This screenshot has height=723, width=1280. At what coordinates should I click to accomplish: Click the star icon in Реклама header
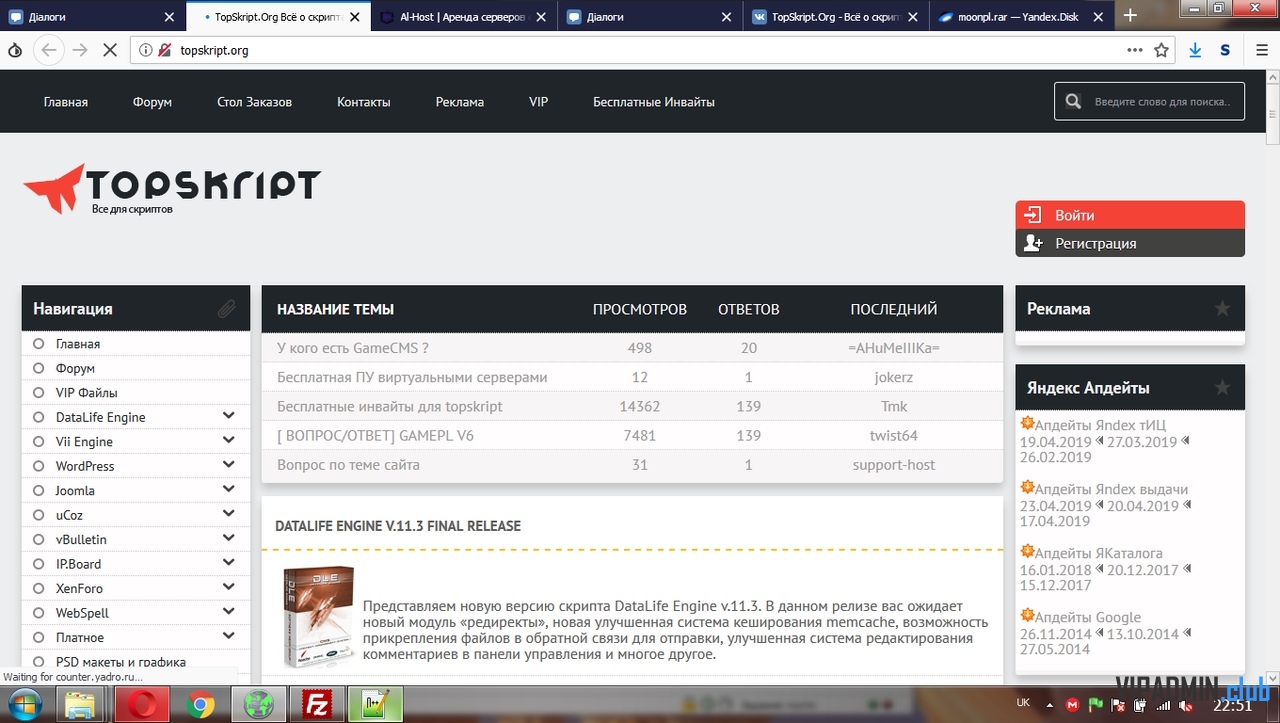pos(1222,308)
